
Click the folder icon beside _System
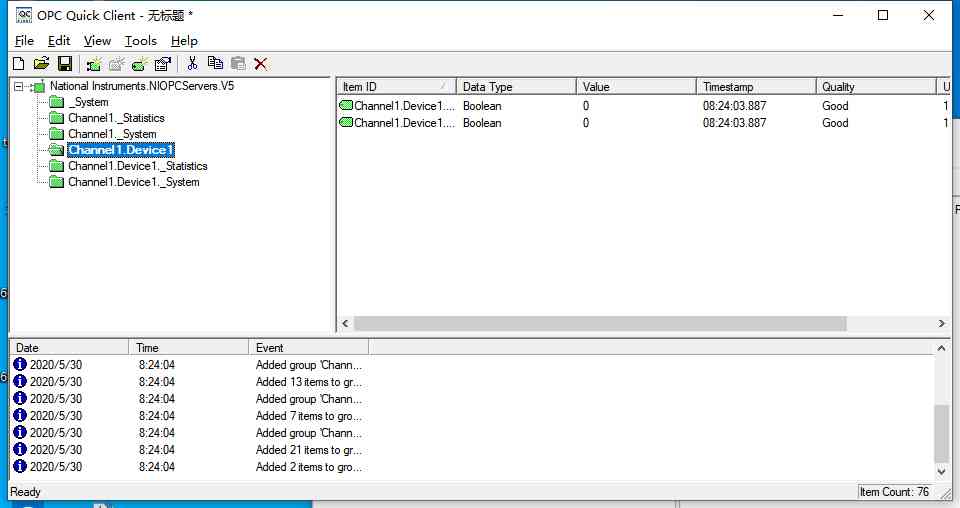coord(56,102)
